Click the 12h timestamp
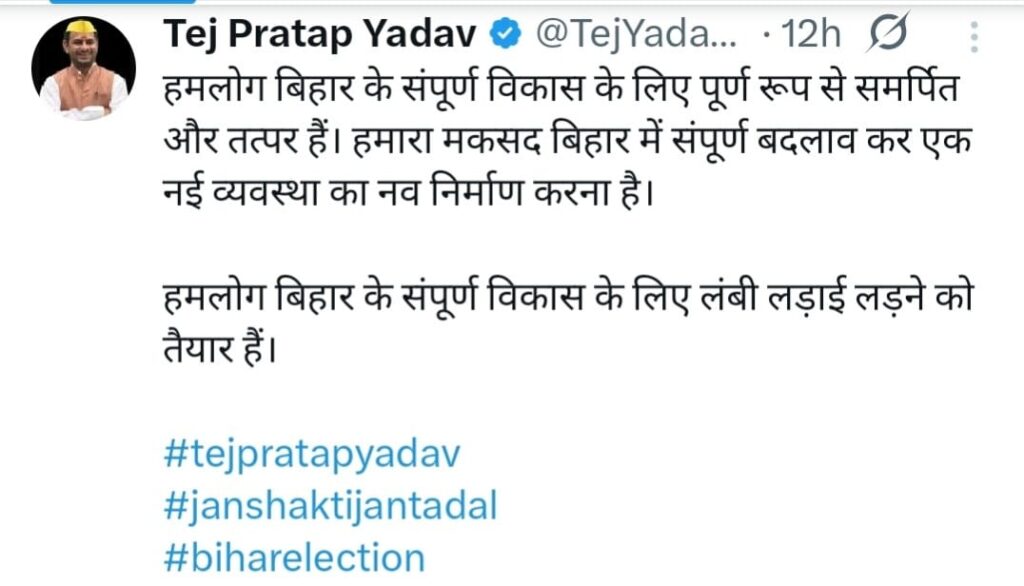This screenshot has height=586, width=1024. click(812, 37)
